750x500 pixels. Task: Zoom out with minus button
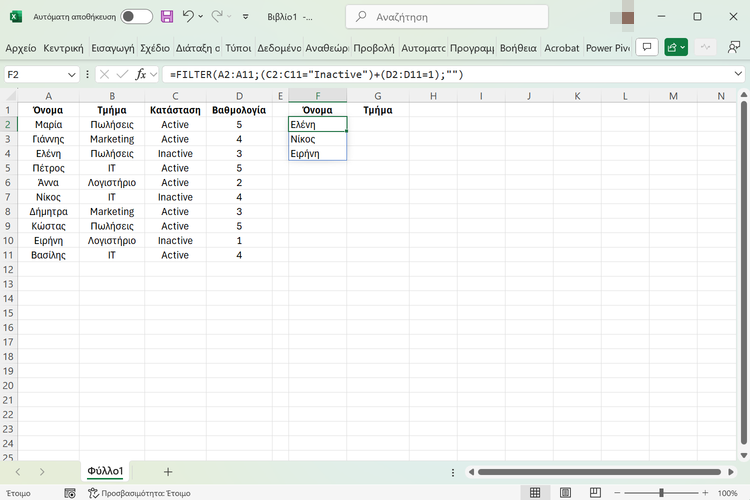tap(617, 493)
